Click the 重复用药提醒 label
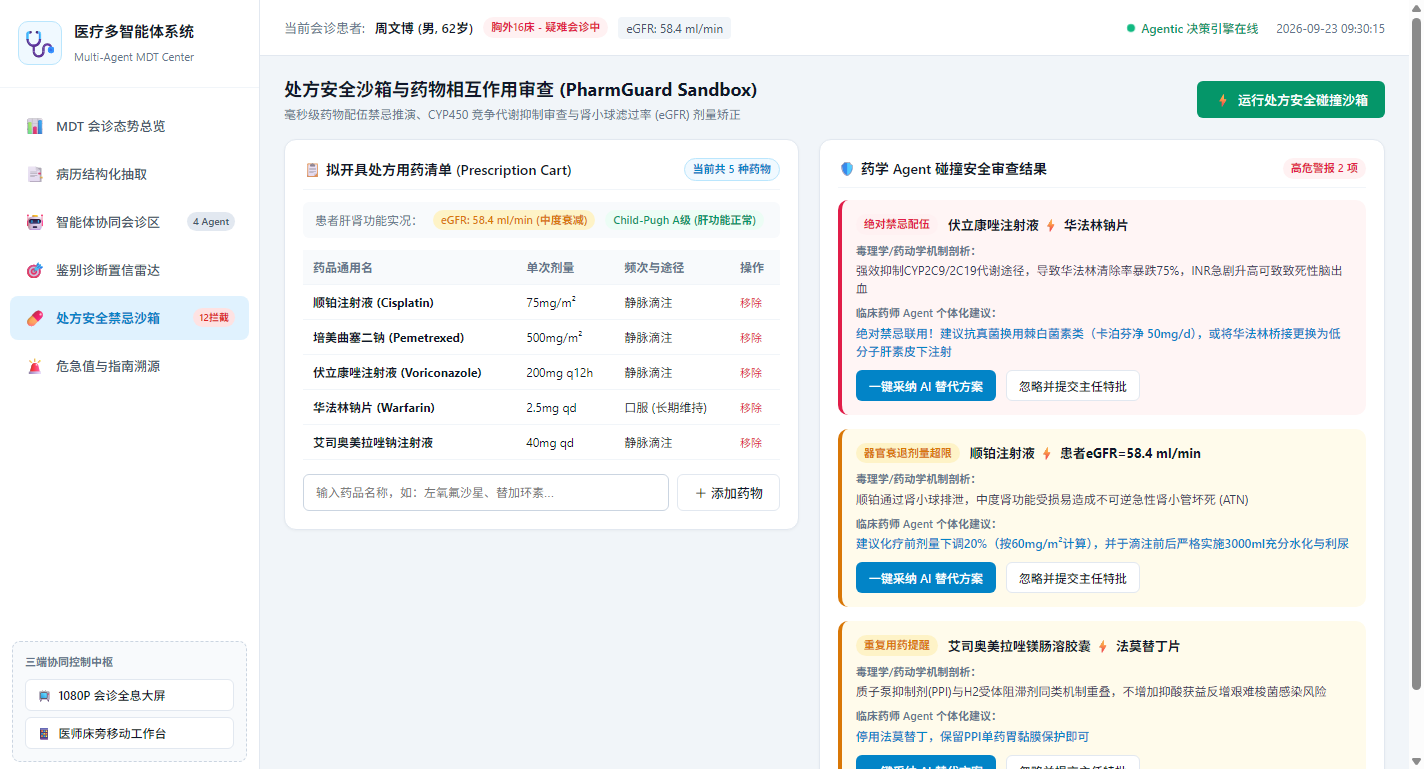Screen dimensions: 1424x769 (897, 646)
